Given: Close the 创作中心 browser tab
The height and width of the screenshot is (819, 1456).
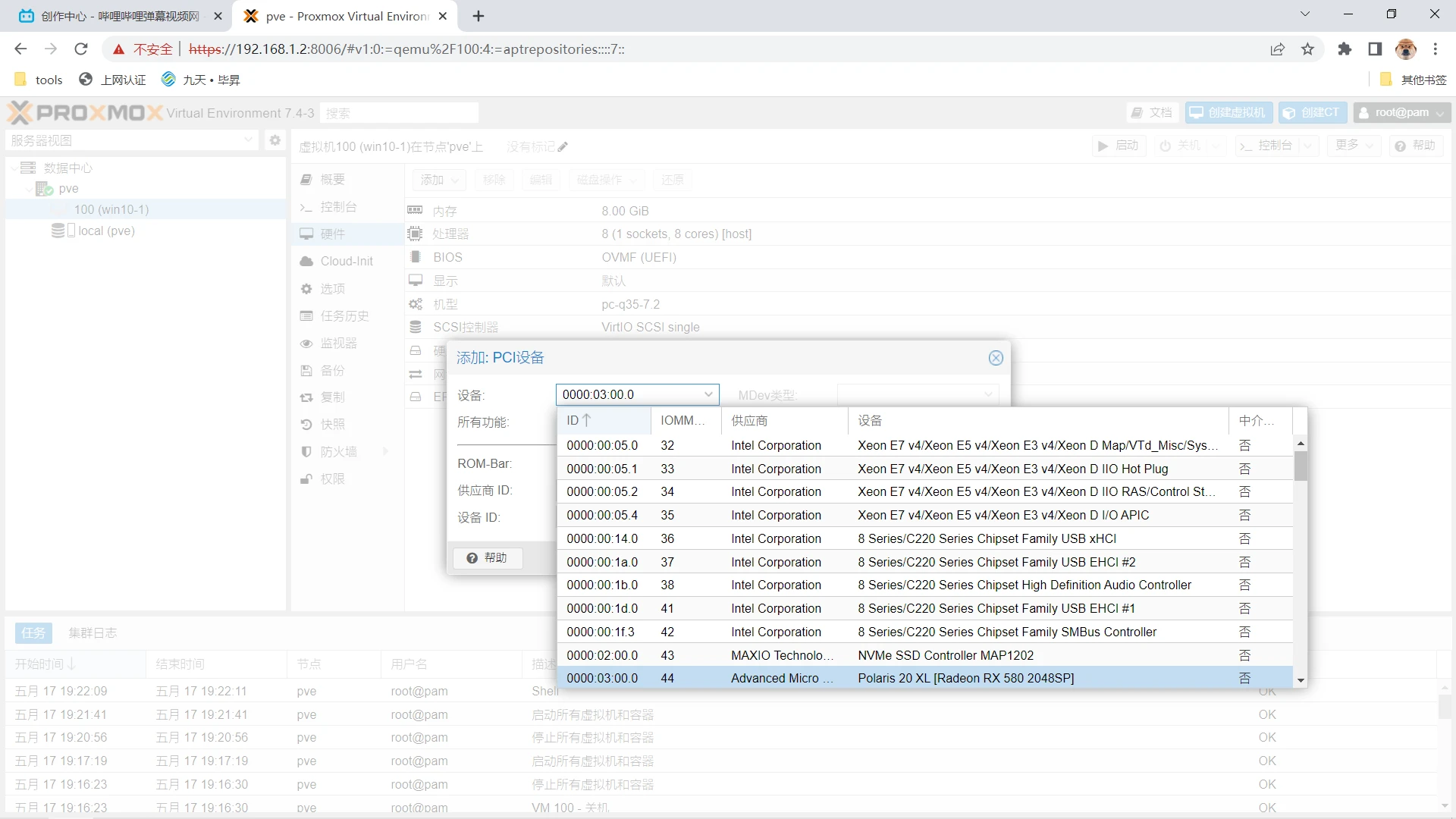Looking at the screenshot, I should pyautogui.click(x=218, y=16).
